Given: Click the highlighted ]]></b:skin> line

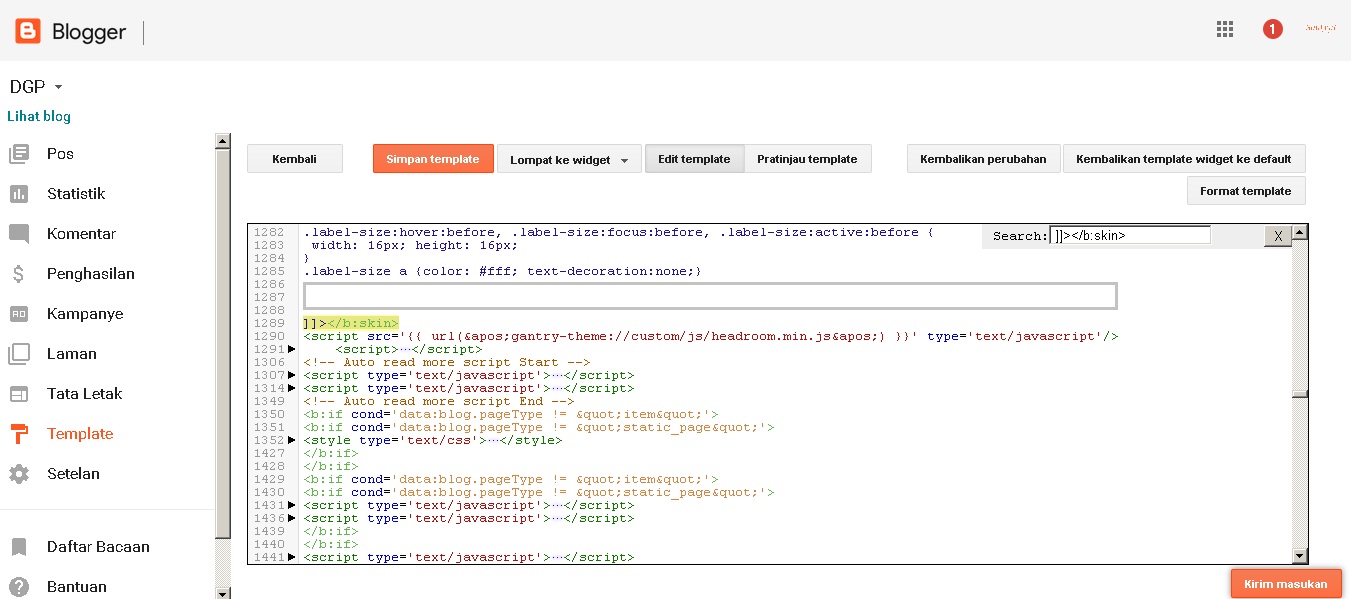Looking at the screenshot, I should (351, 323).
